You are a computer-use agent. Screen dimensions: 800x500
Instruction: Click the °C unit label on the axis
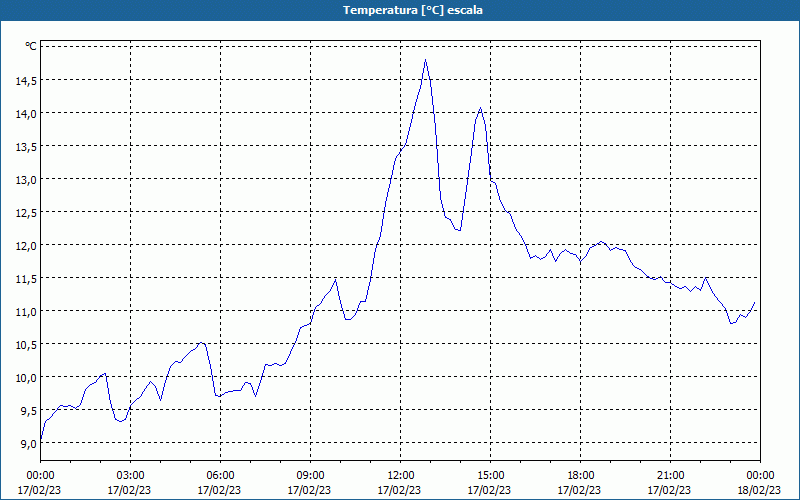(x=31, y=46)
